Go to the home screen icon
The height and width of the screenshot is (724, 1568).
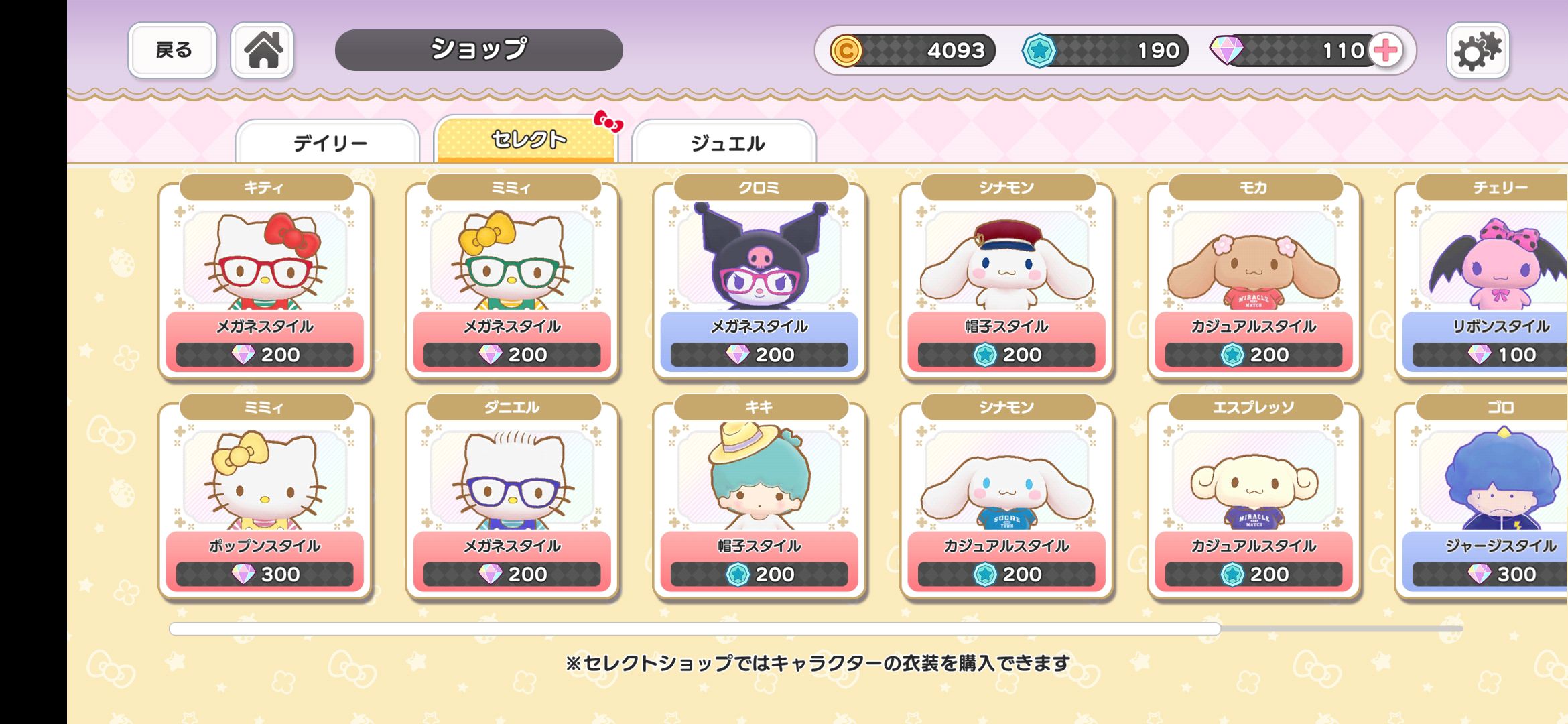click(263, 50)
